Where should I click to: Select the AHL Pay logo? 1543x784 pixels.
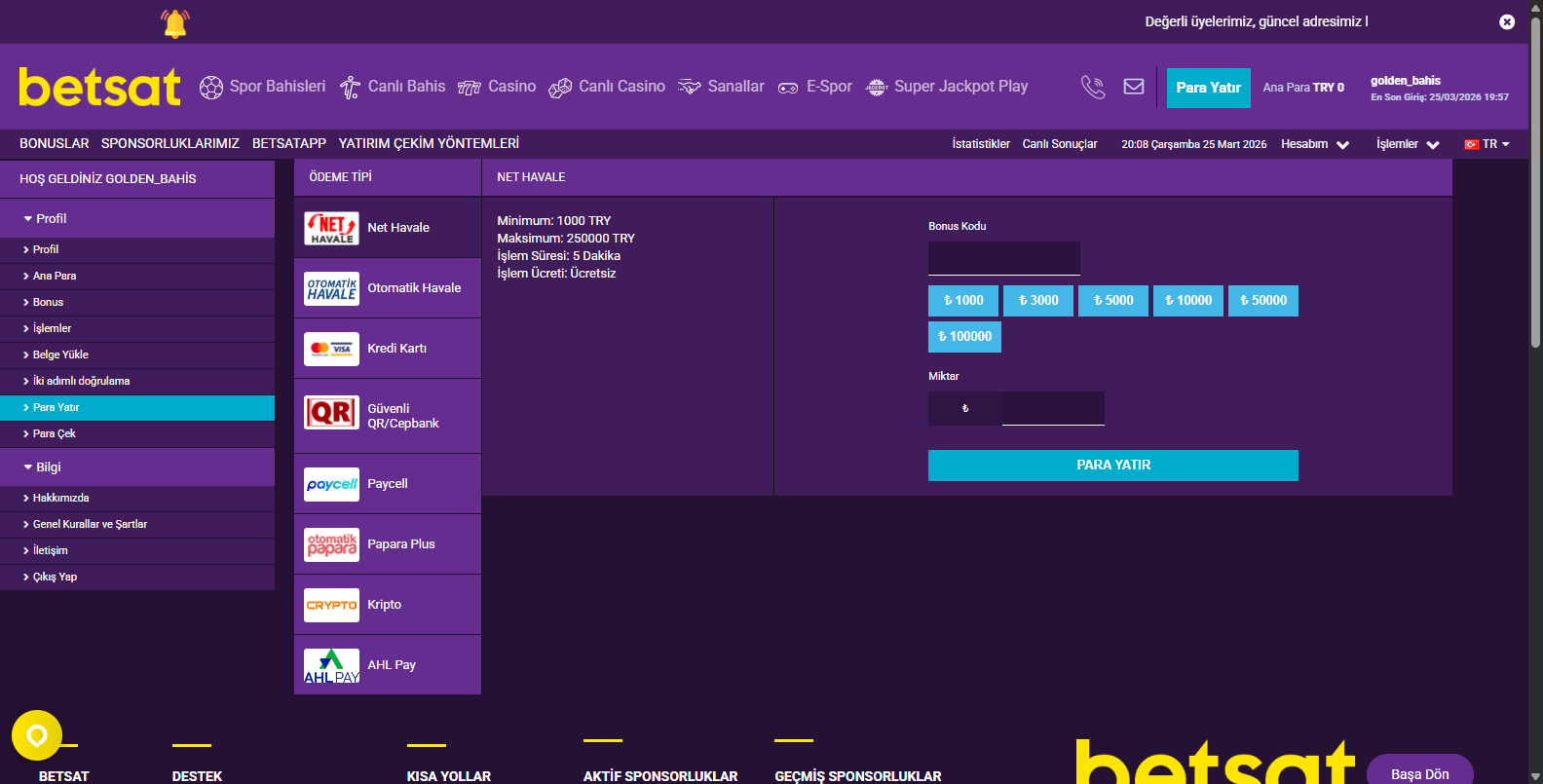[x=331, y=665]
